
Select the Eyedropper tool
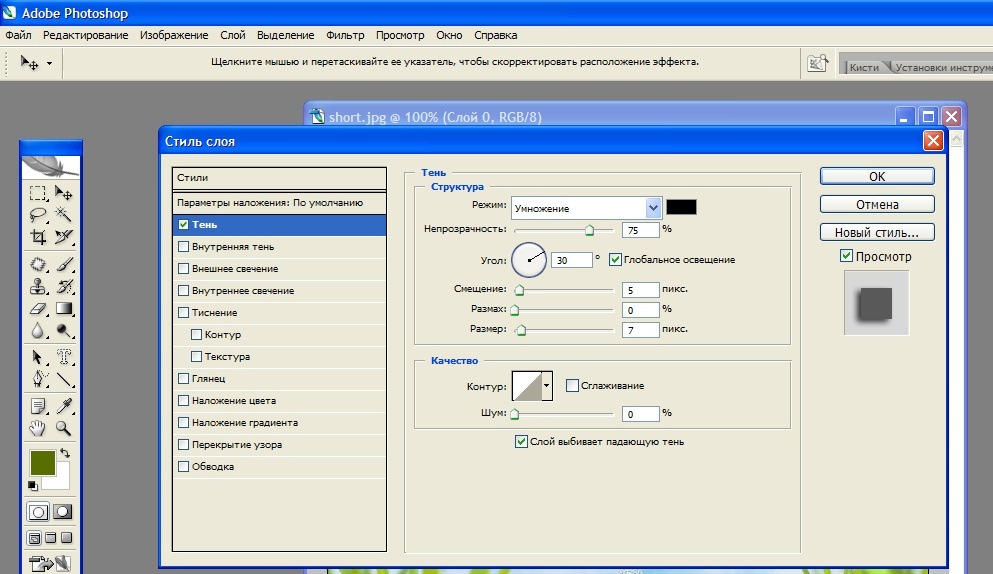pos(64,405)
